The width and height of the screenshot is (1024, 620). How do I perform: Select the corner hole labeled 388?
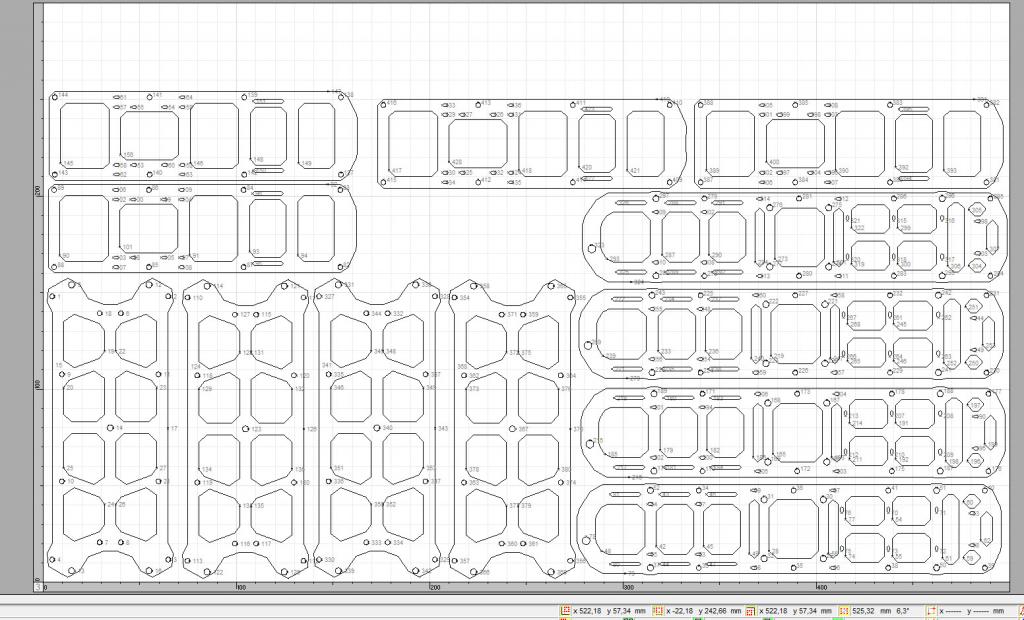pyautogui.click(x=699, y=104)
